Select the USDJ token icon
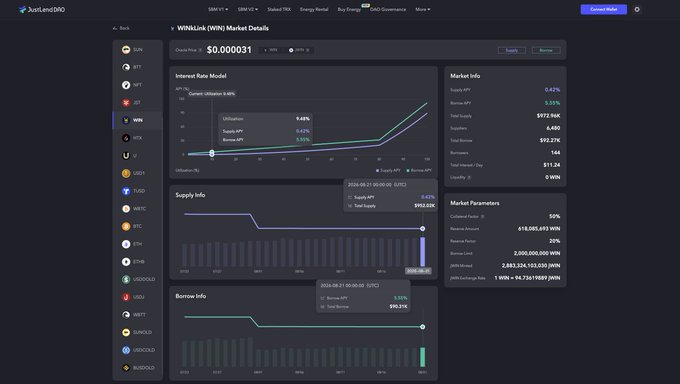This screenshot has height=384, width=680. tap(126, 297)
